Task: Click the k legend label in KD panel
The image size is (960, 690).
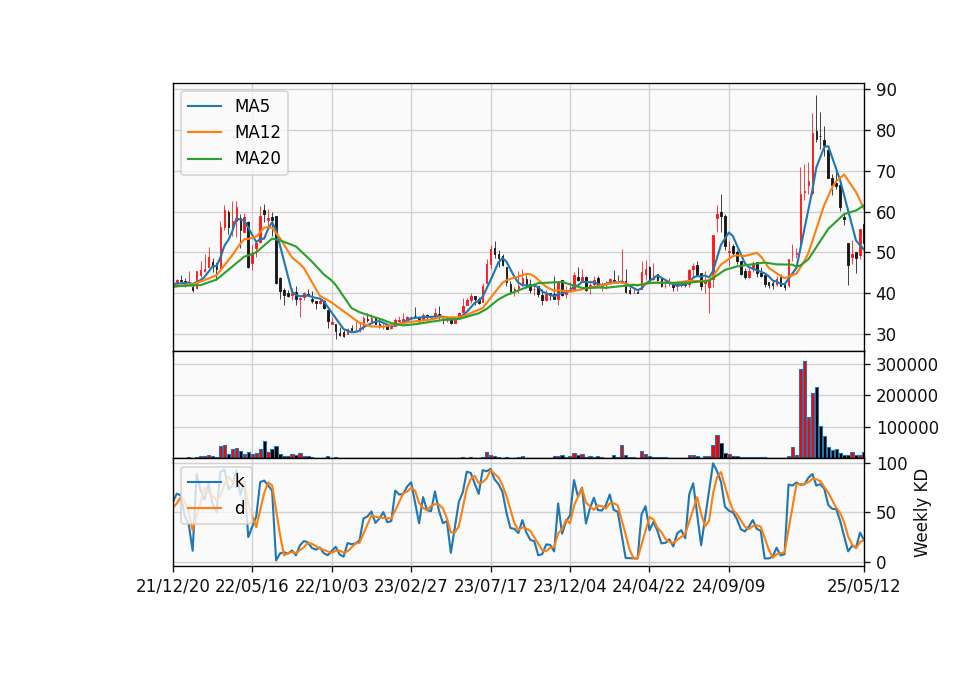Action: [x=239, y=481]
